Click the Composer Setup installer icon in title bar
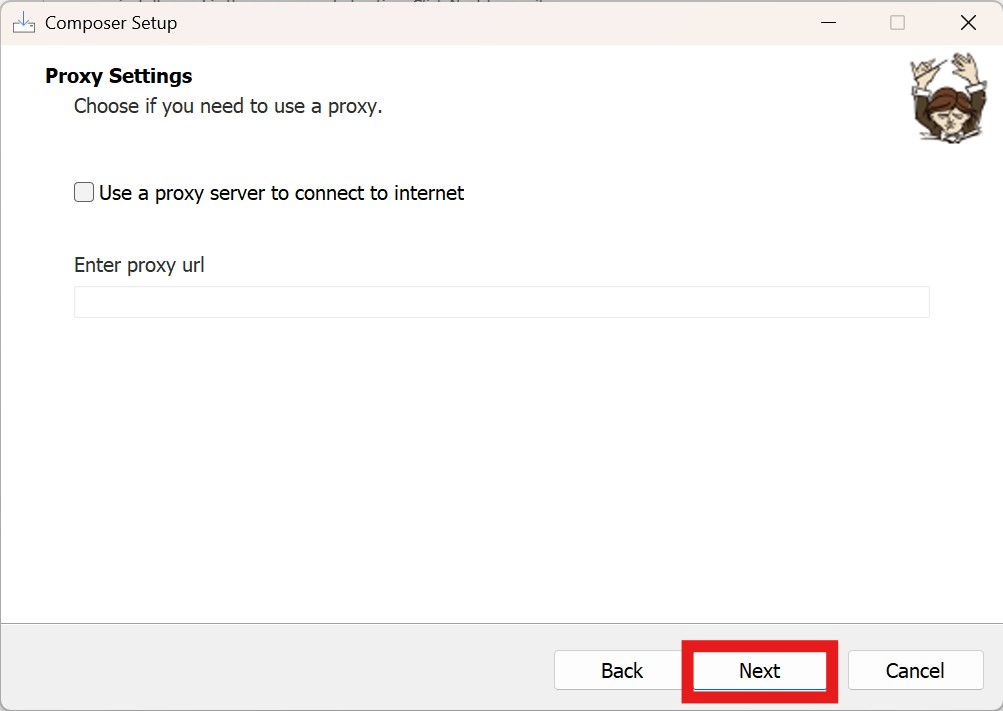 (x=23, y=23)
